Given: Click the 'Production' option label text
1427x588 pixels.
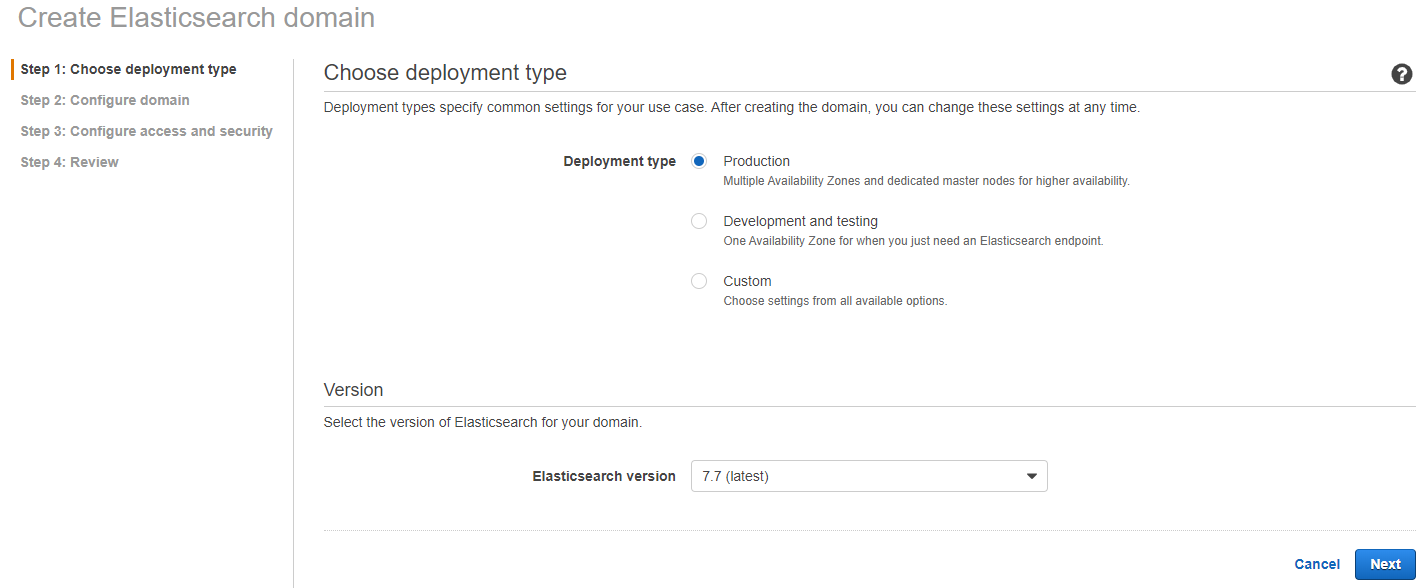Looking at the screenshot, I should pos(756,161).
